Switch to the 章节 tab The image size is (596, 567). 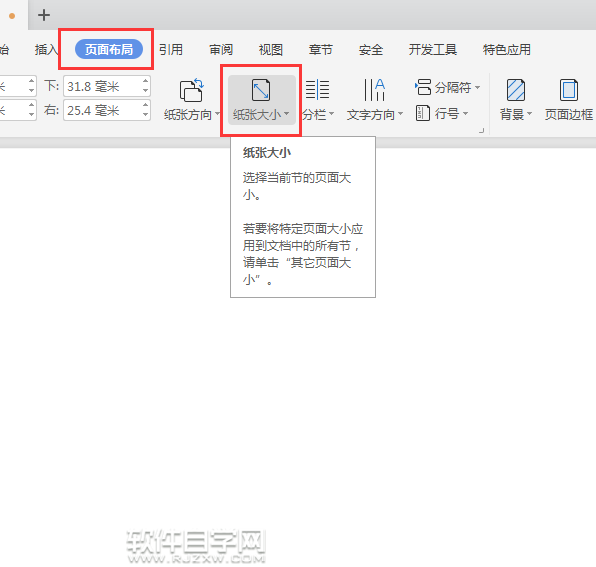click(320, 49)
